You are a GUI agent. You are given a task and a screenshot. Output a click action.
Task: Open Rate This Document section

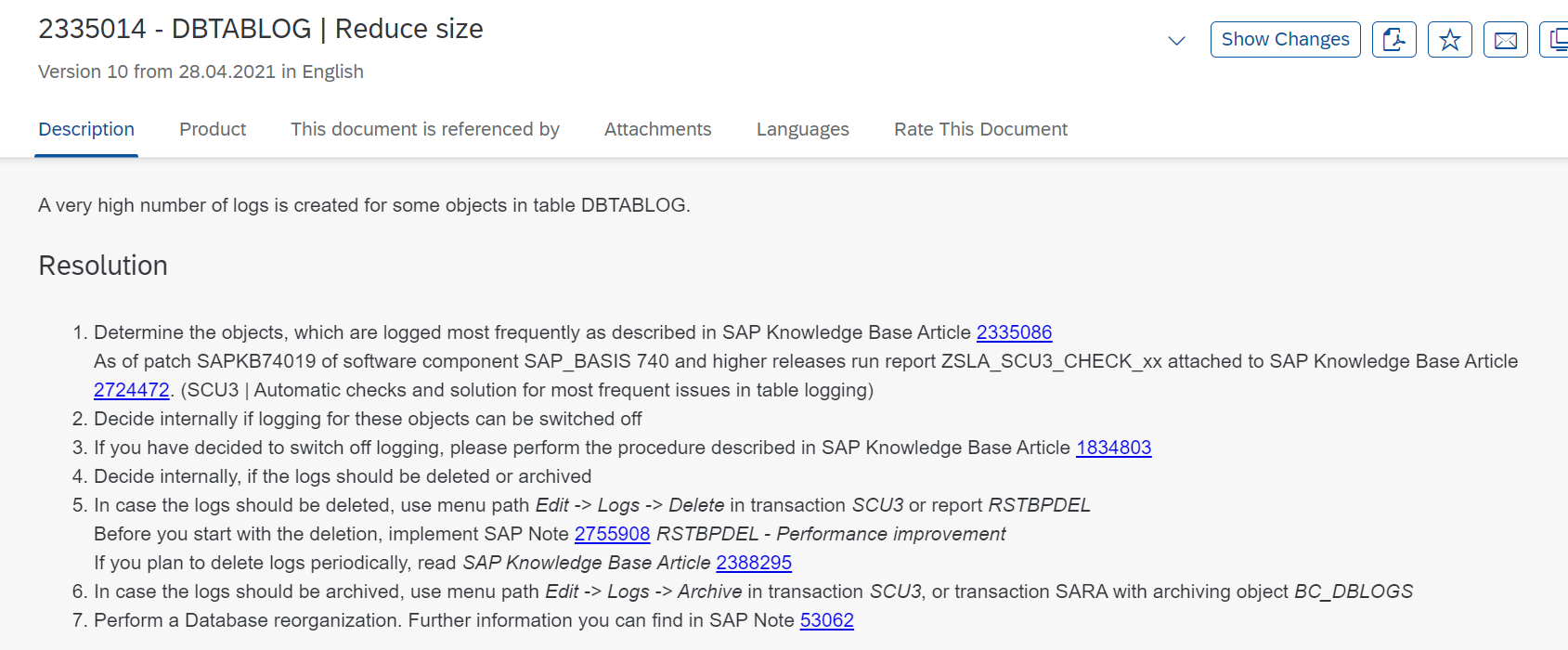click(980, 129)
